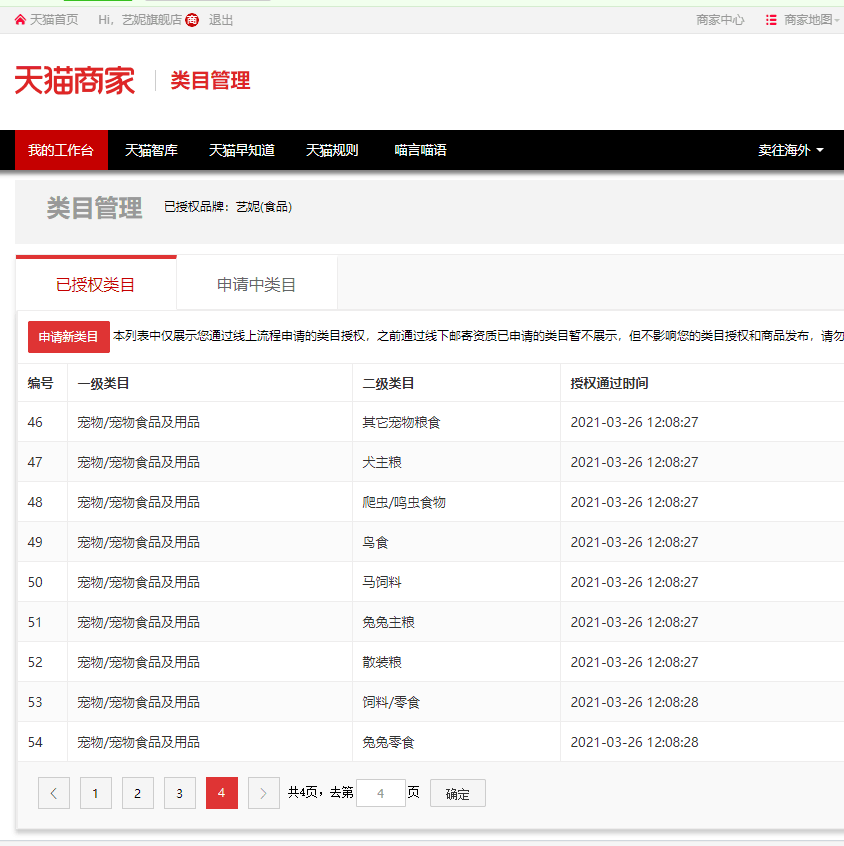
Task: Open 天猫早知道 in the navigation bar
Action: (x=242, y=150)
